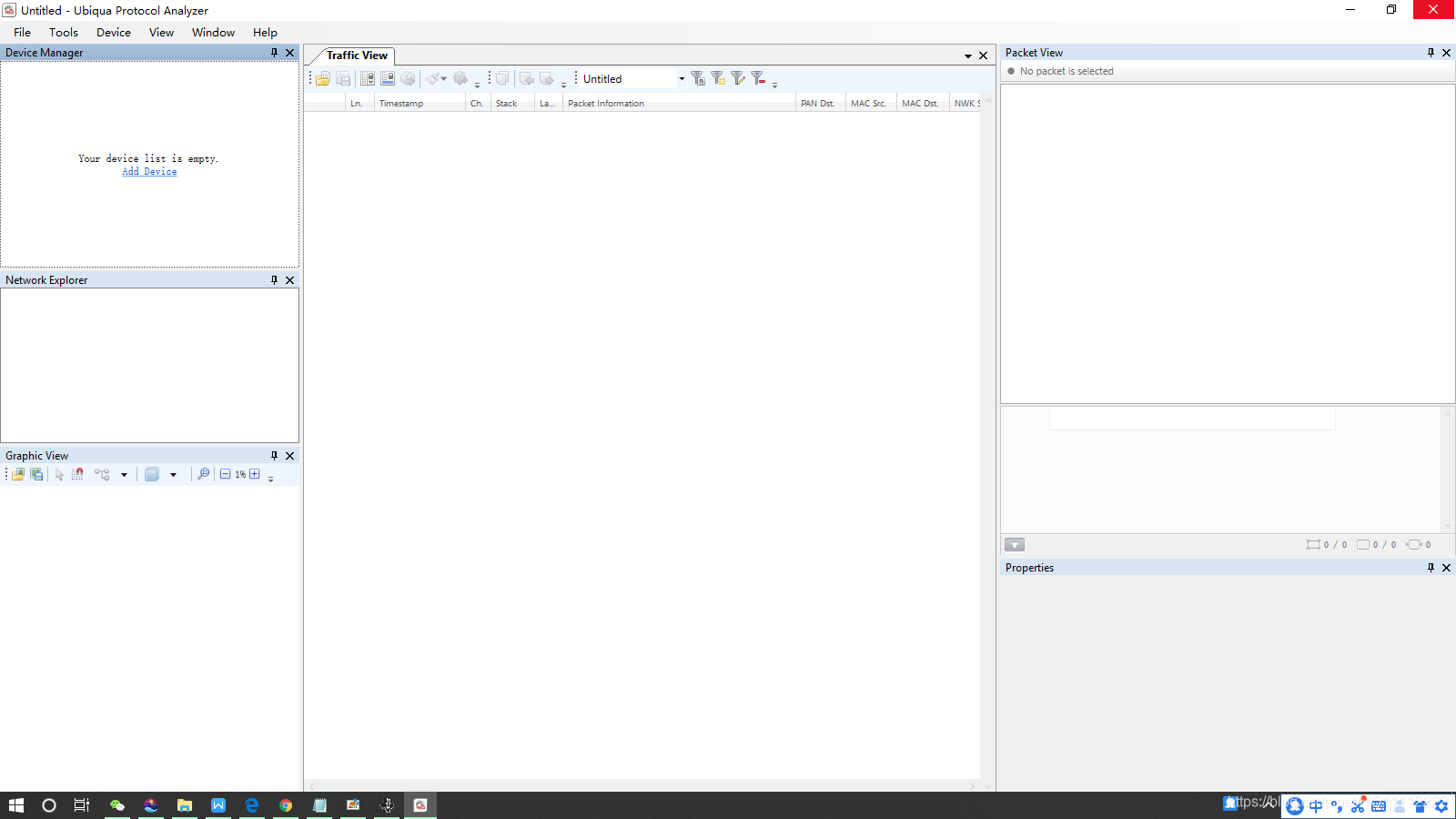
Task: Close the Network Explorer panel
Action: 290,280
